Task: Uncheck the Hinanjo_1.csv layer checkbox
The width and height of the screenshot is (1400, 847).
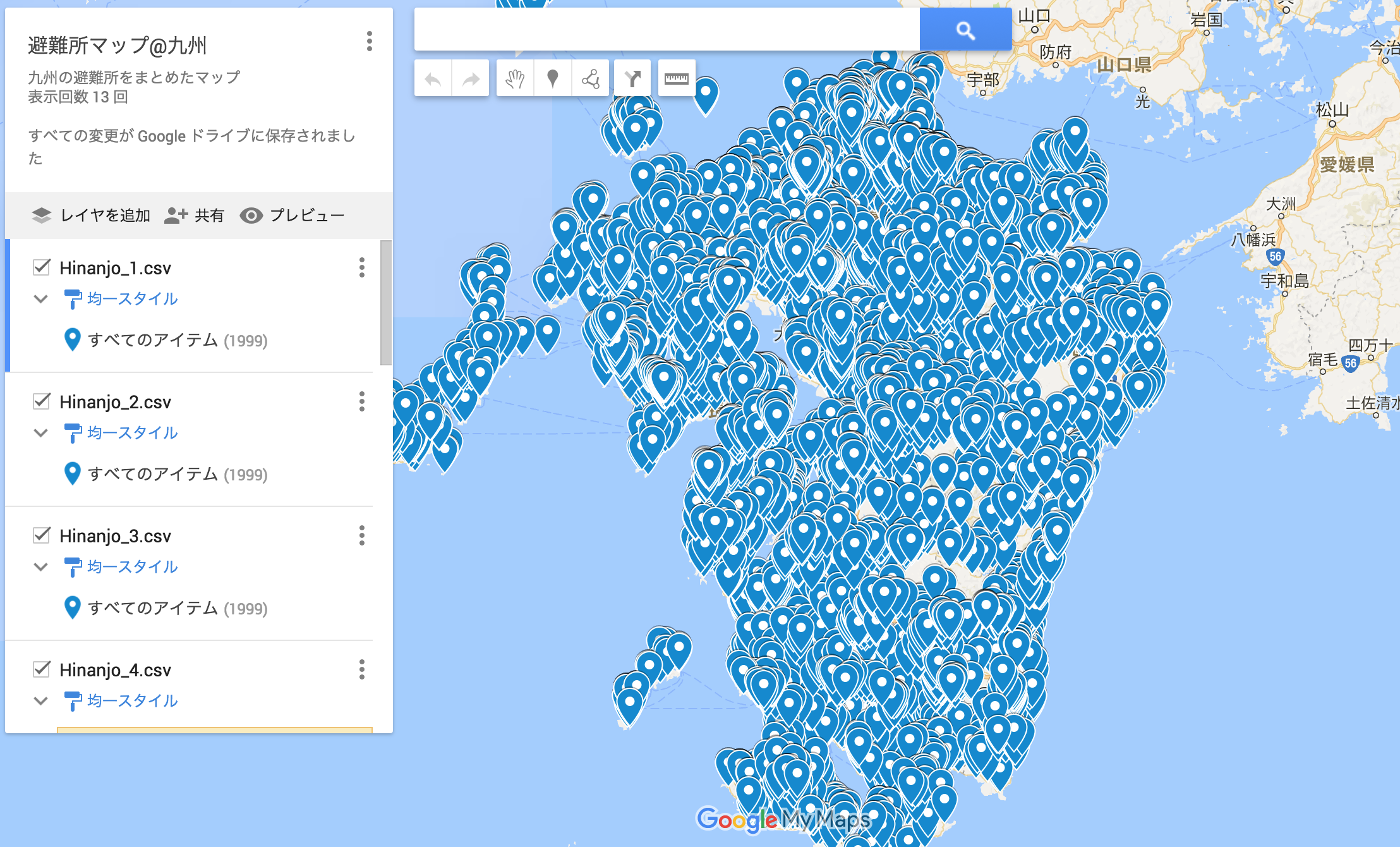Action: click(42, 267)
